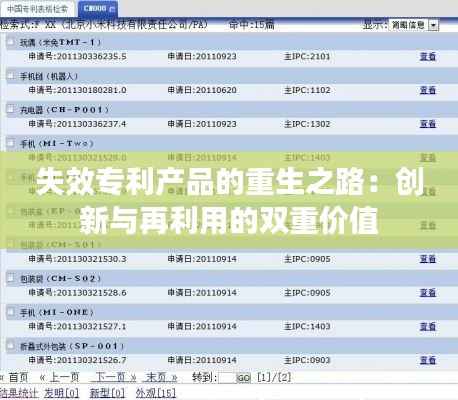The width and height of the screenshot is (458, 400).
Task: Tick the checkbox for 充电器（CH-P001）
Action: pyautogui.click(x=11, y=109)
